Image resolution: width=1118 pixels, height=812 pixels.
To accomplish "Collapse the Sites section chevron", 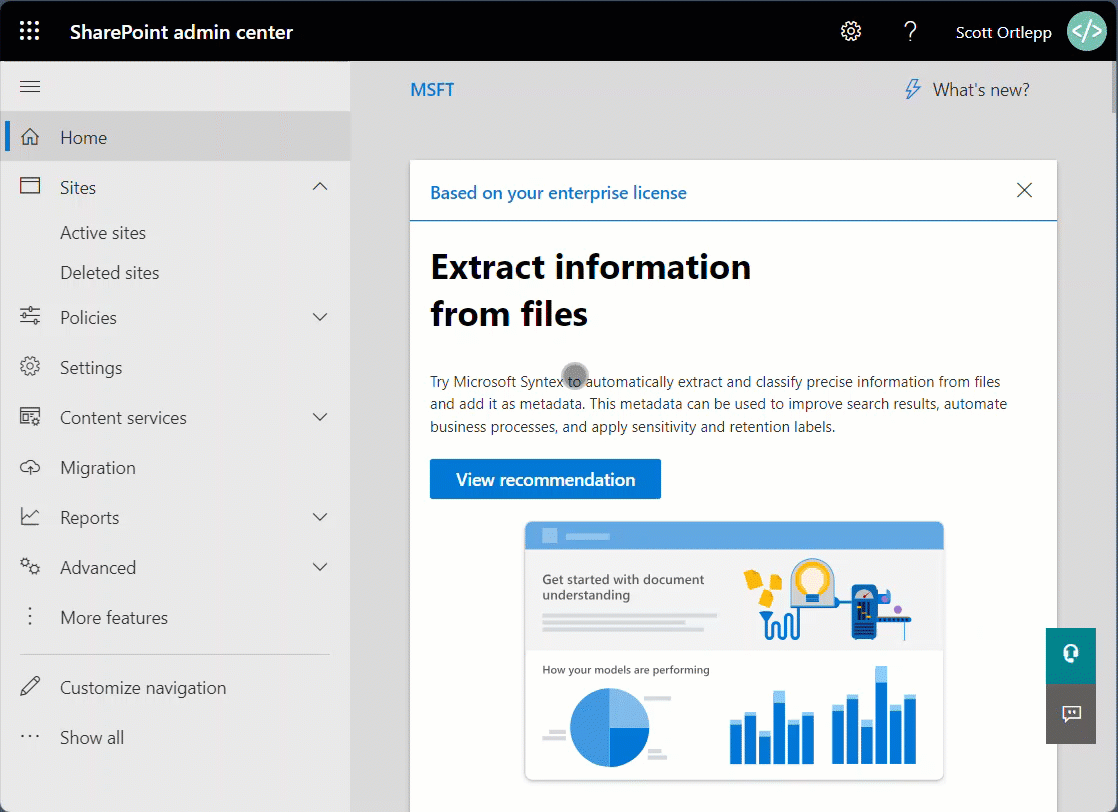I will tap(320, 187).
